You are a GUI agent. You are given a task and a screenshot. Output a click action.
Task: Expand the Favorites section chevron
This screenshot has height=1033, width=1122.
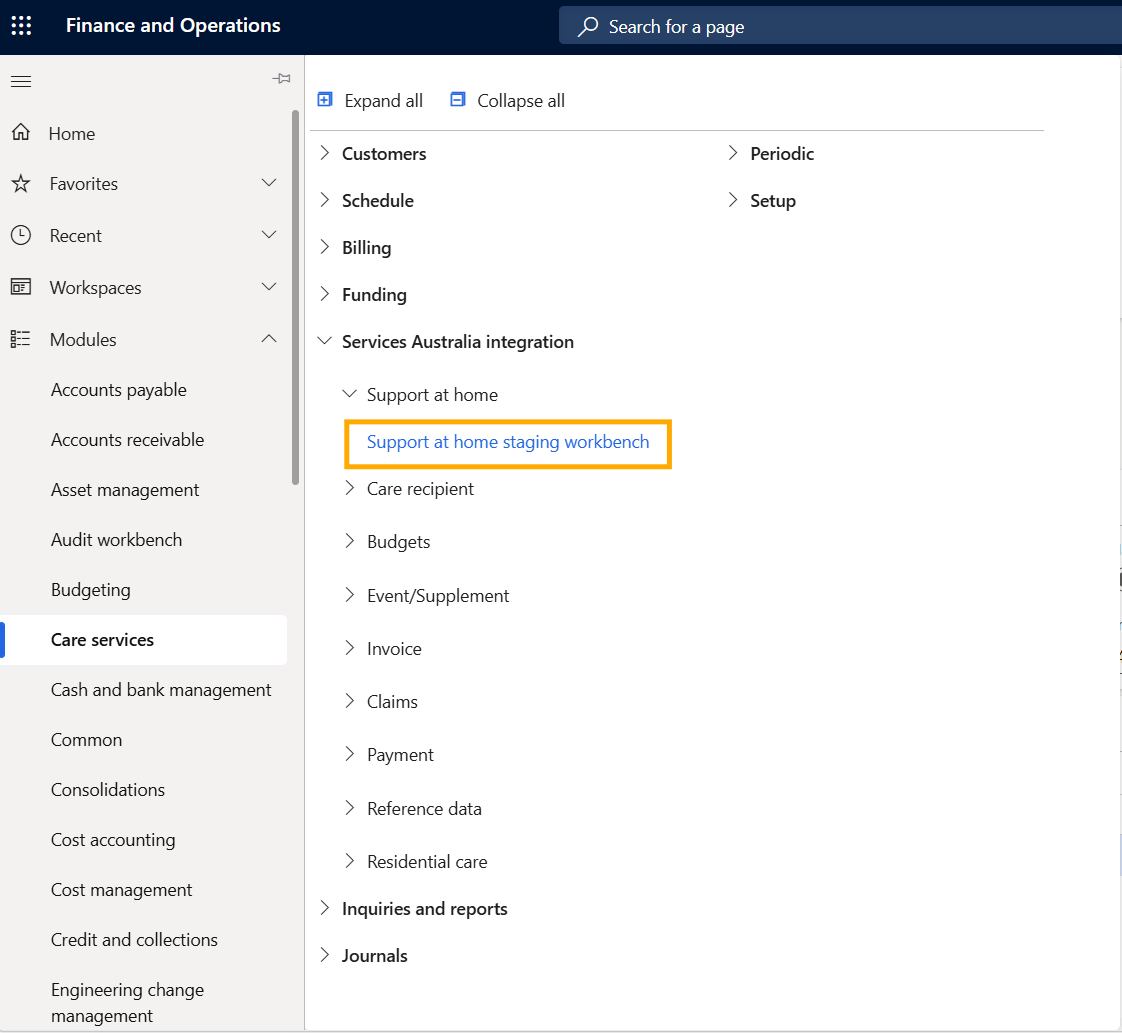click(269, 182)
